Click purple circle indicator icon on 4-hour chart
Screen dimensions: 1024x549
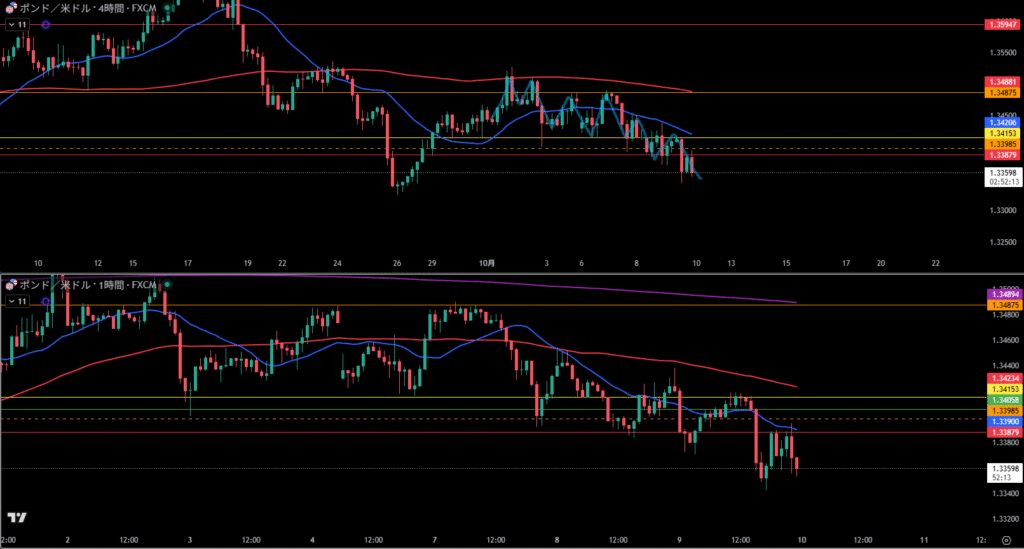tap(46, 24)
